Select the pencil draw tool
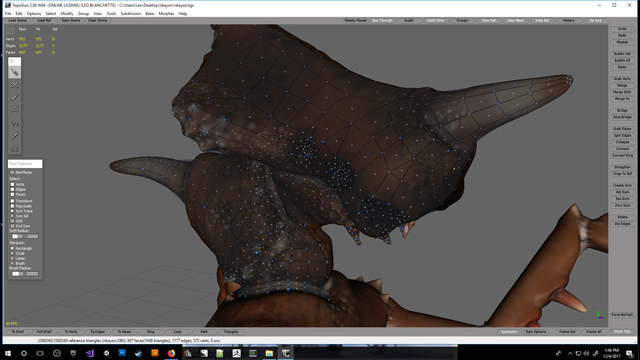 pos(15,98)
